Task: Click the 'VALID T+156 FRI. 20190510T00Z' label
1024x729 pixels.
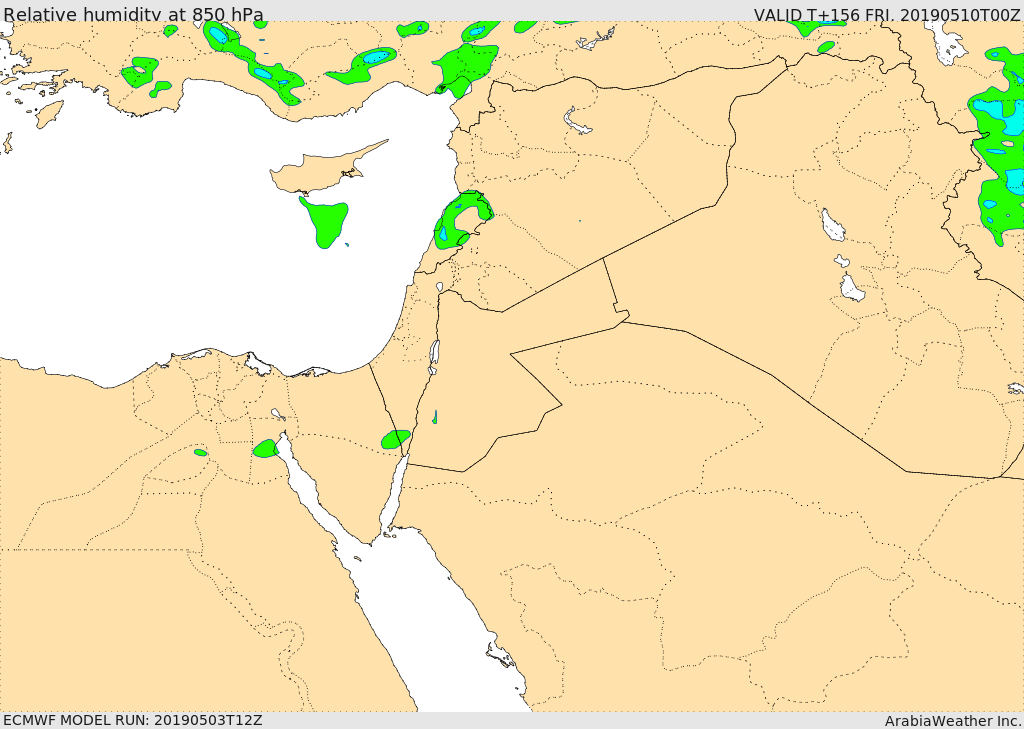Action: [887, 14]
